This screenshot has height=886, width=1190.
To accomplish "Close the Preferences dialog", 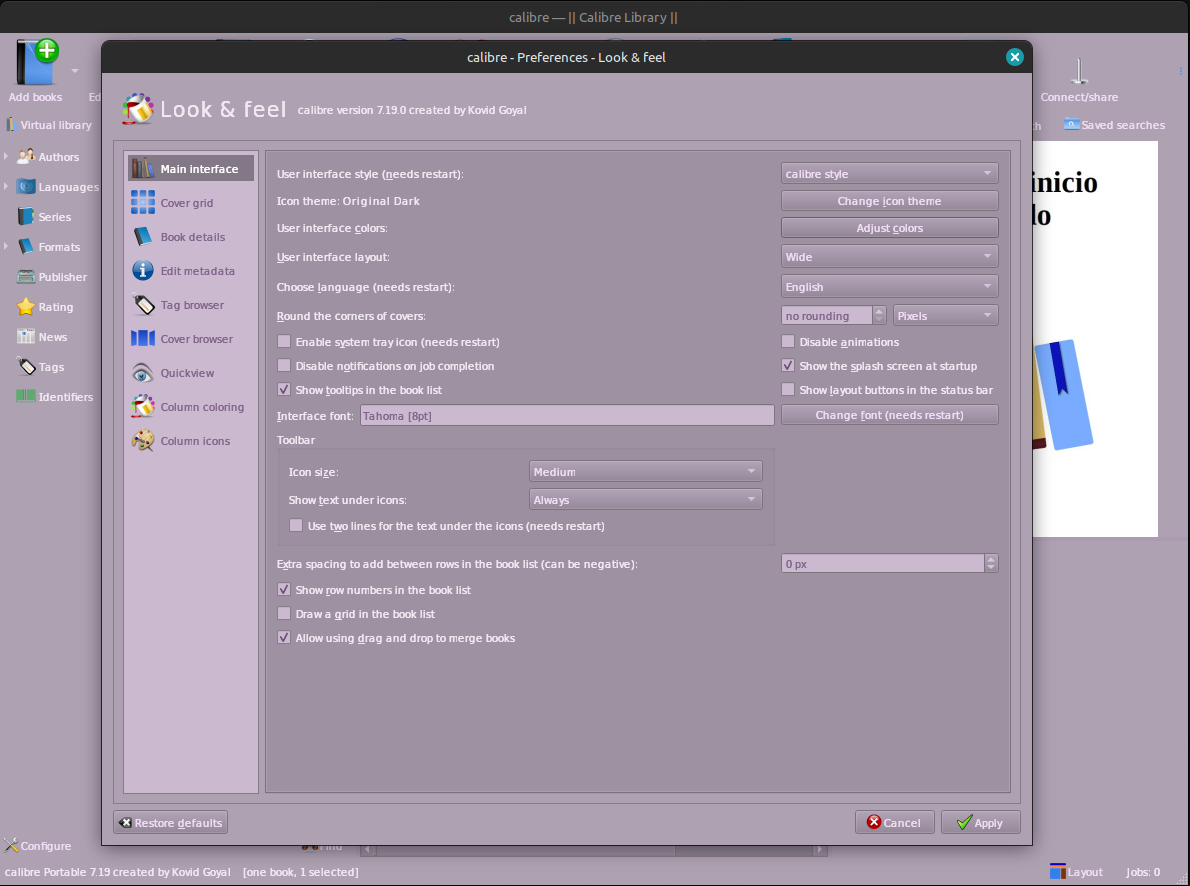I will (x=1015, y=57).
